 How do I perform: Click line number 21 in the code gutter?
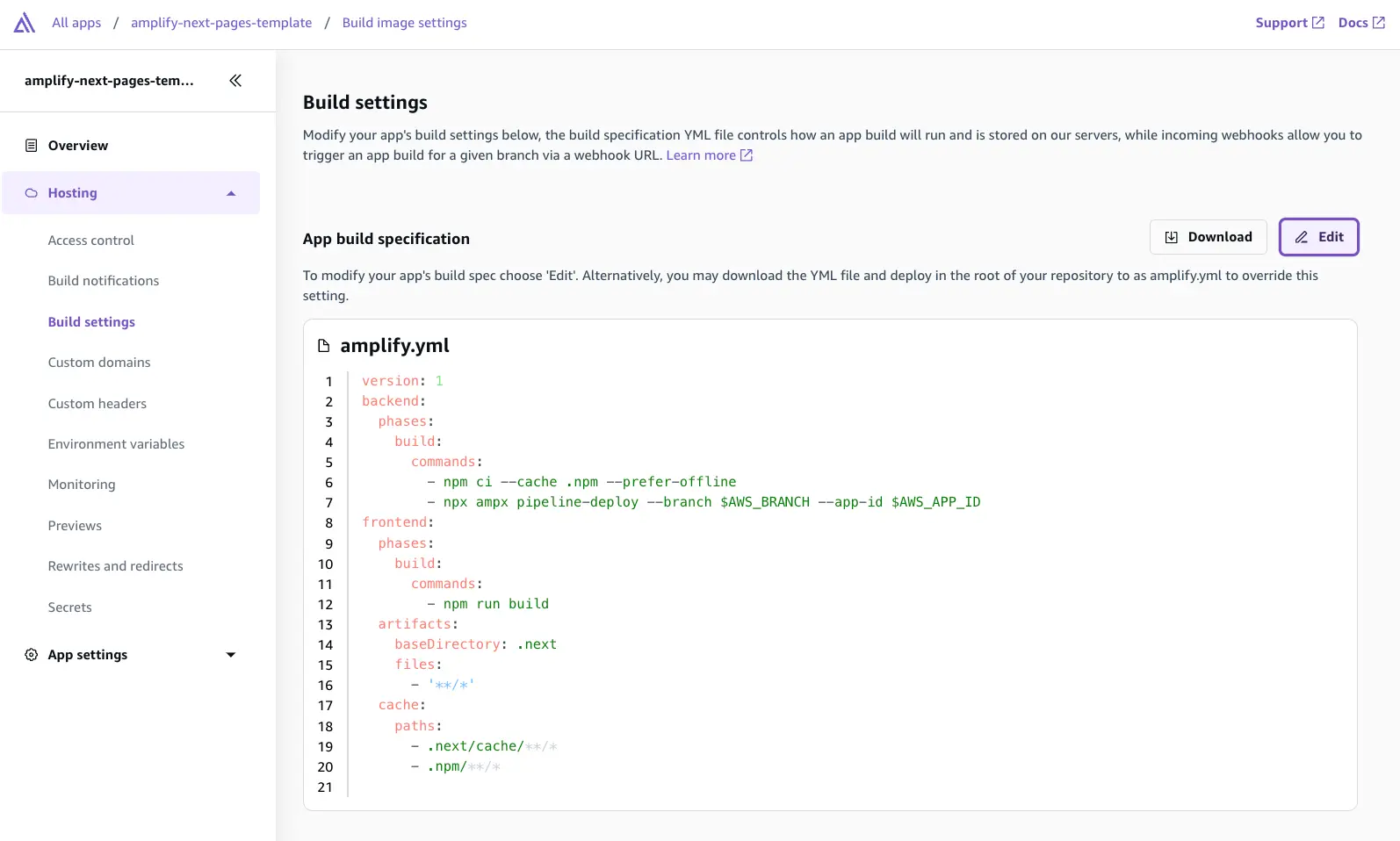[325, 787]
